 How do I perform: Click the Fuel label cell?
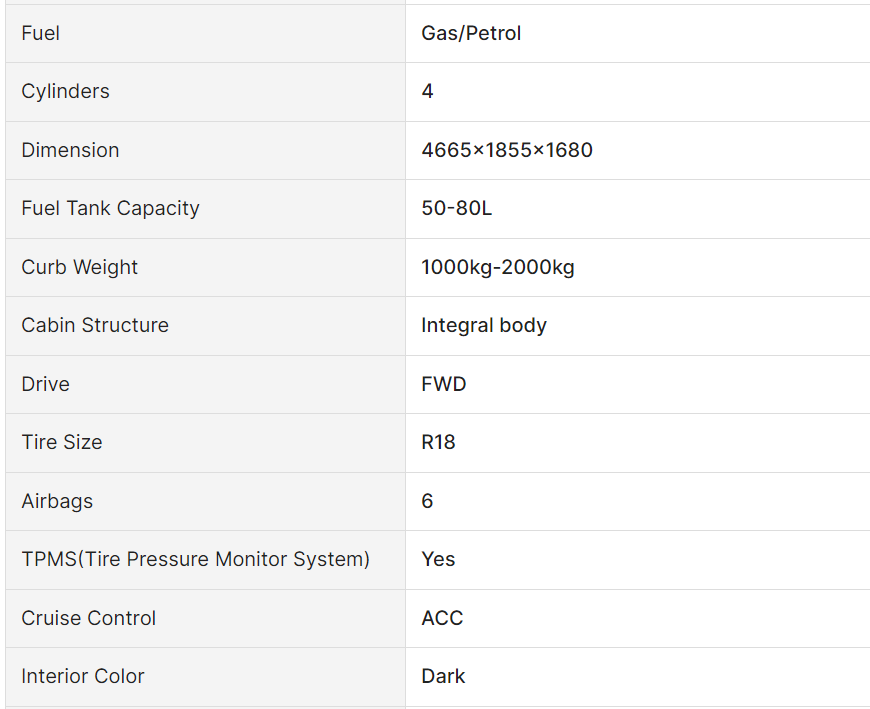pos(41,34)
